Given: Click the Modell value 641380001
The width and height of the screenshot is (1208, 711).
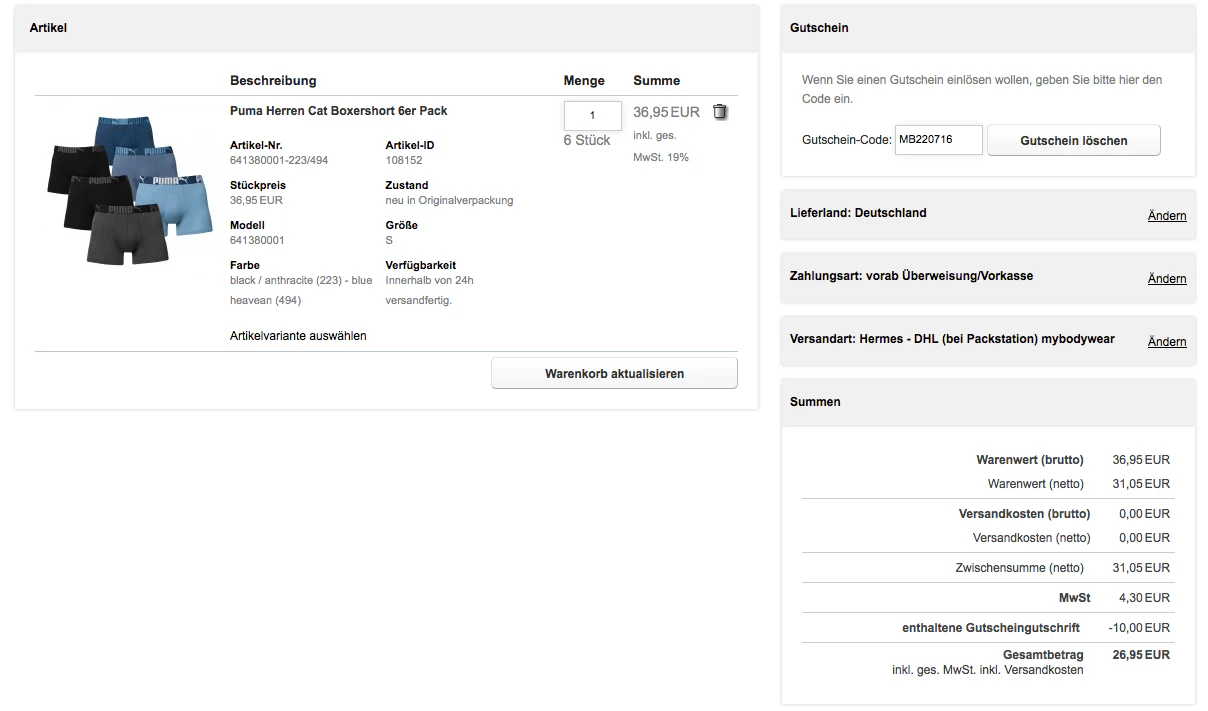Looking at the screenshot, I should coord(257,240).
